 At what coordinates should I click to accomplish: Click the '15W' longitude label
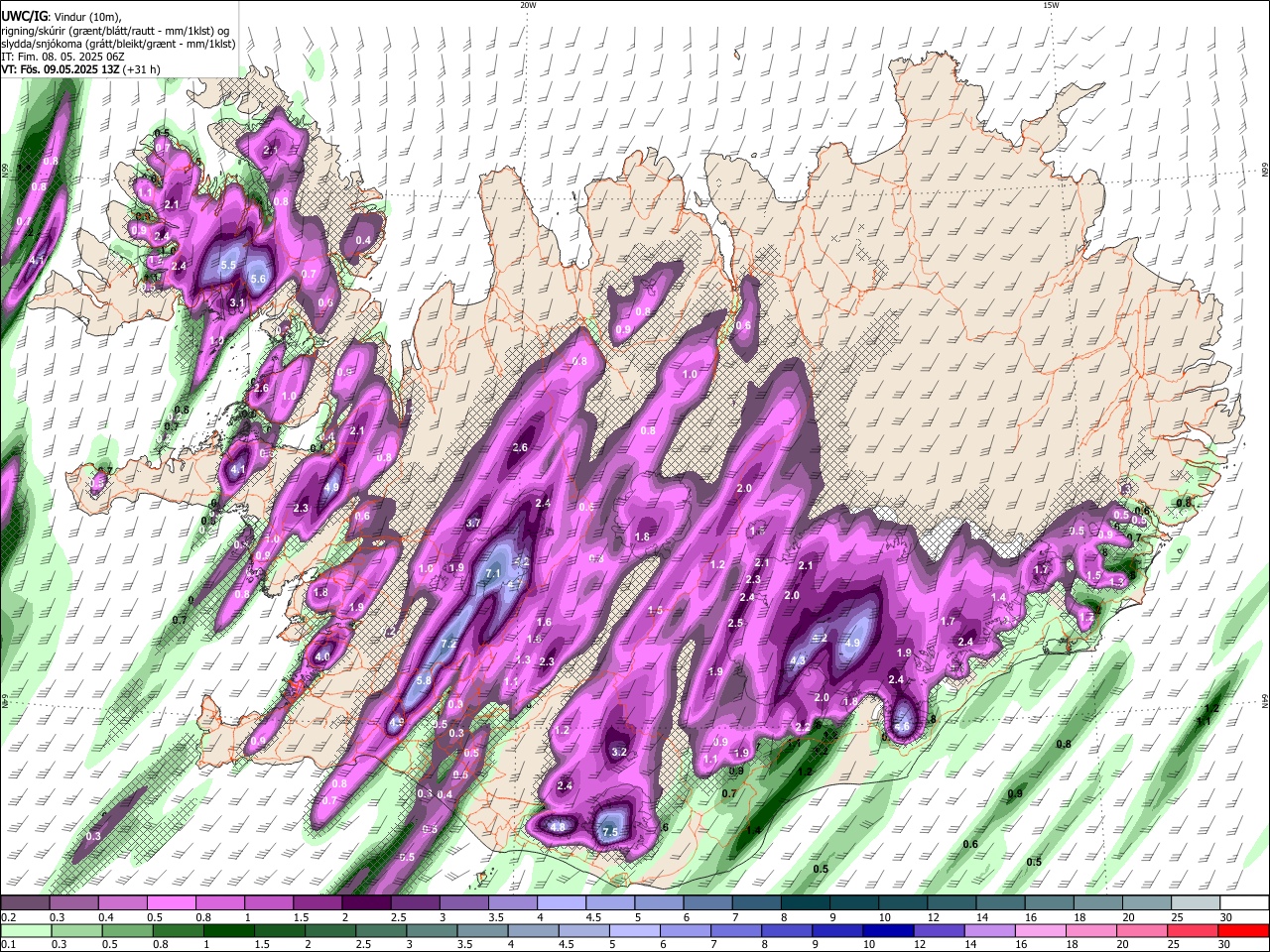pos(1051,5)
